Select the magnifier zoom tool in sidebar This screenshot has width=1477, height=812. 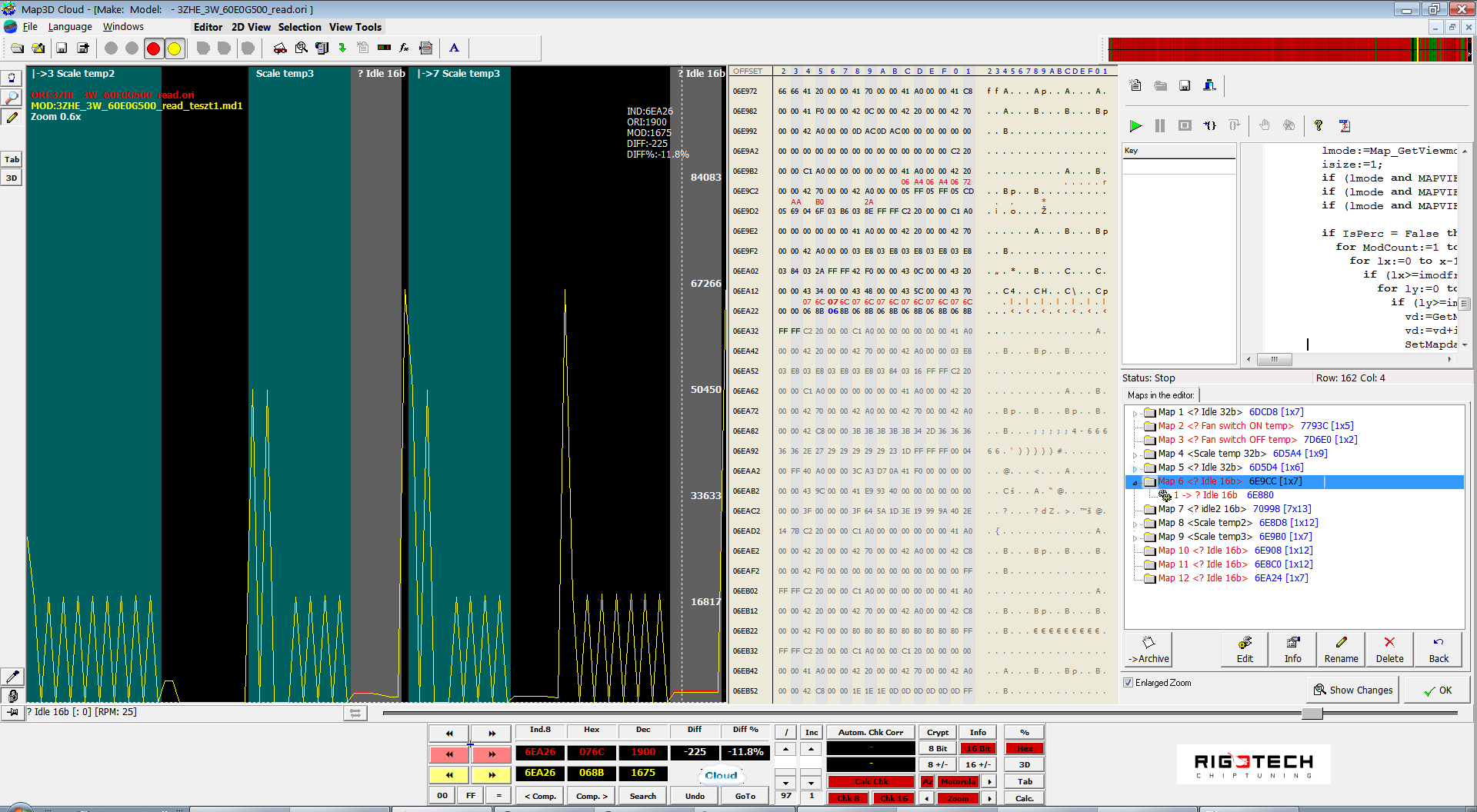[12, 98]
